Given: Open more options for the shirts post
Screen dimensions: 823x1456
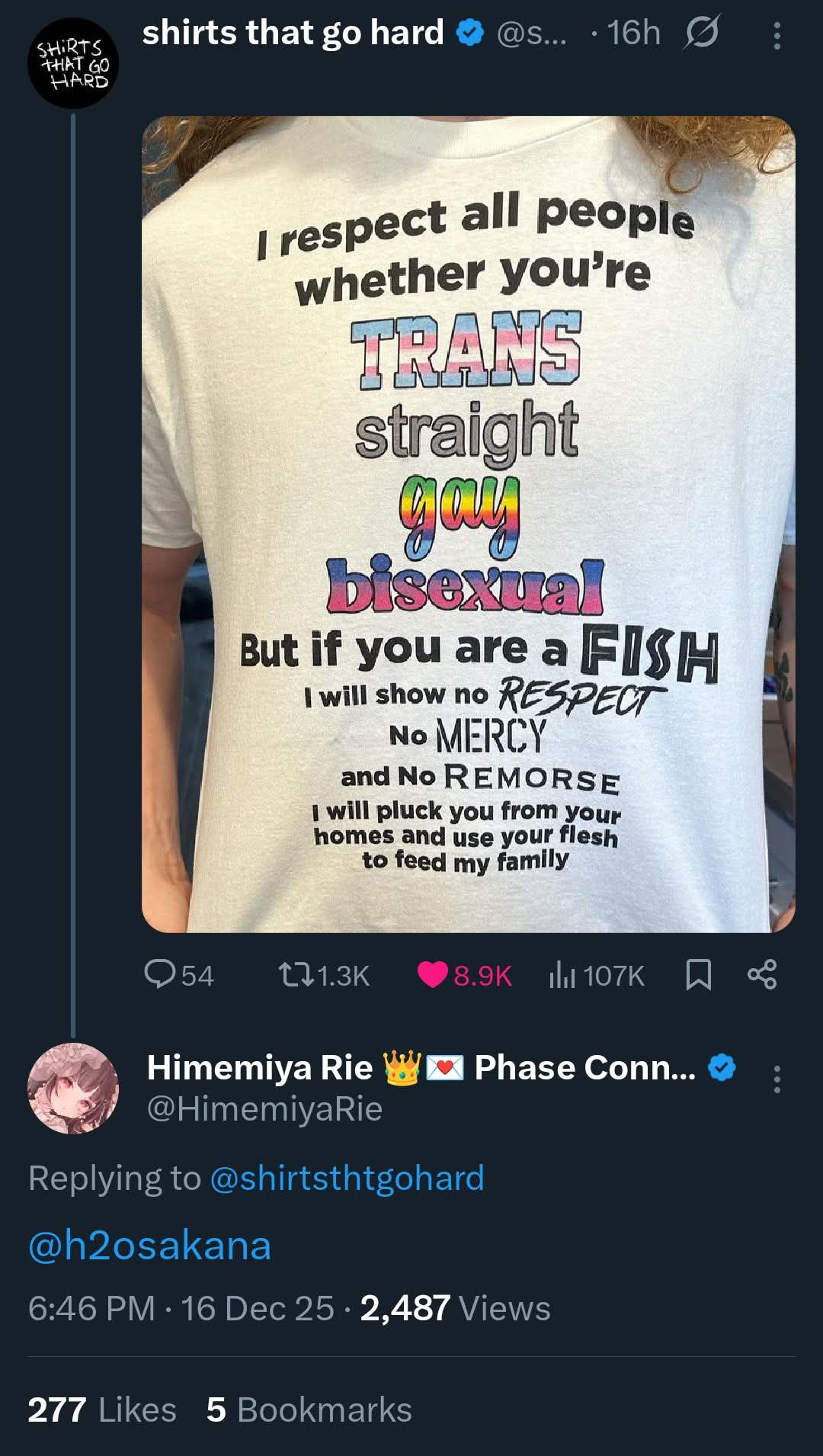Looking at the screenshot, I should click(x=777, y=36).
